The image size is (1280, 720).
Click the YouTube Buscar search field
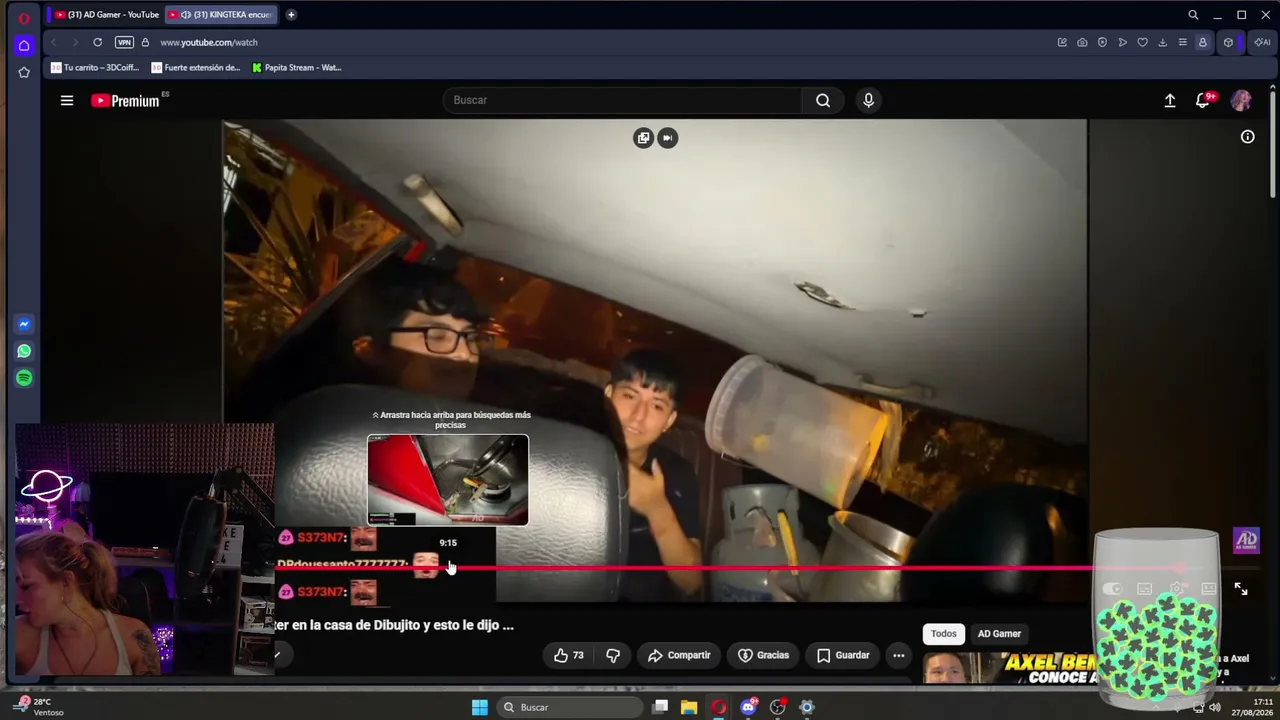click(622, 100)
